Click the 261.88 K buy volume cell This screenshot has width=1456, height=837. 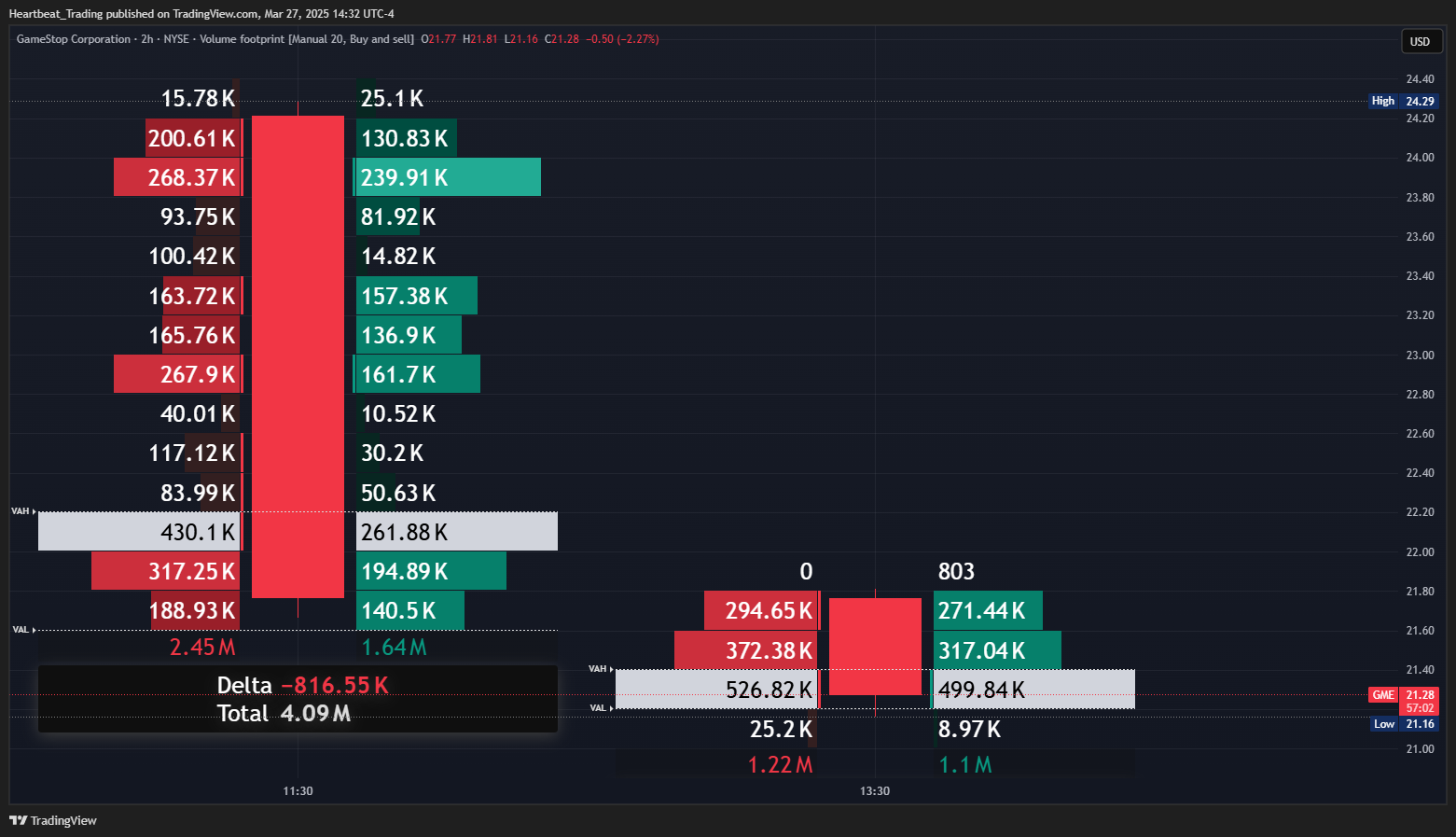pos(457,532)
